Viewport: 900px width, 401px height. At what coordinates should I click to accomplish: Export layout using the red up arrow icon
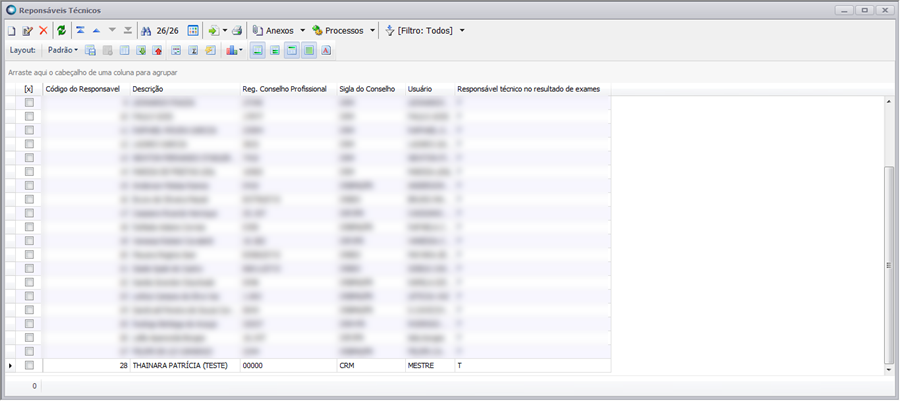click(x=157, y=50)
